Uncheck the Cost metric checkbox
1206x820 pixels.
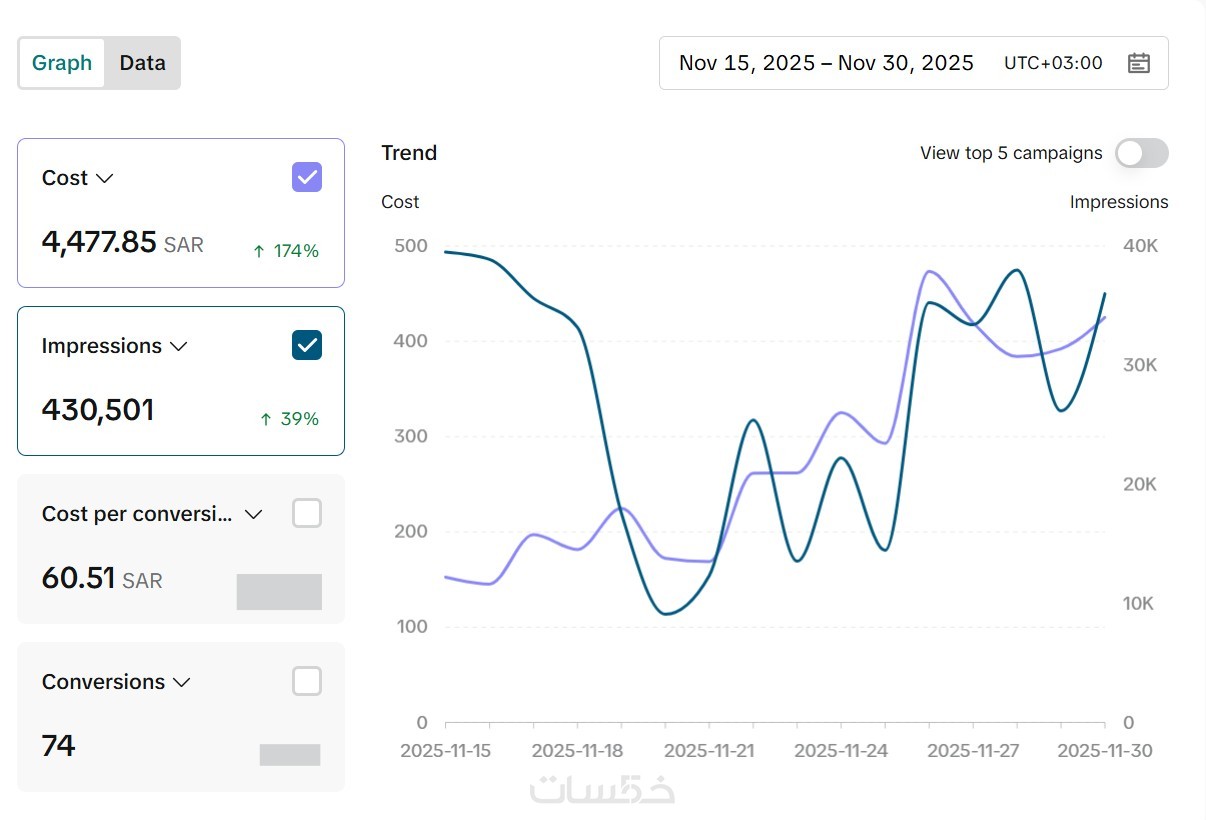coord(307,177)
